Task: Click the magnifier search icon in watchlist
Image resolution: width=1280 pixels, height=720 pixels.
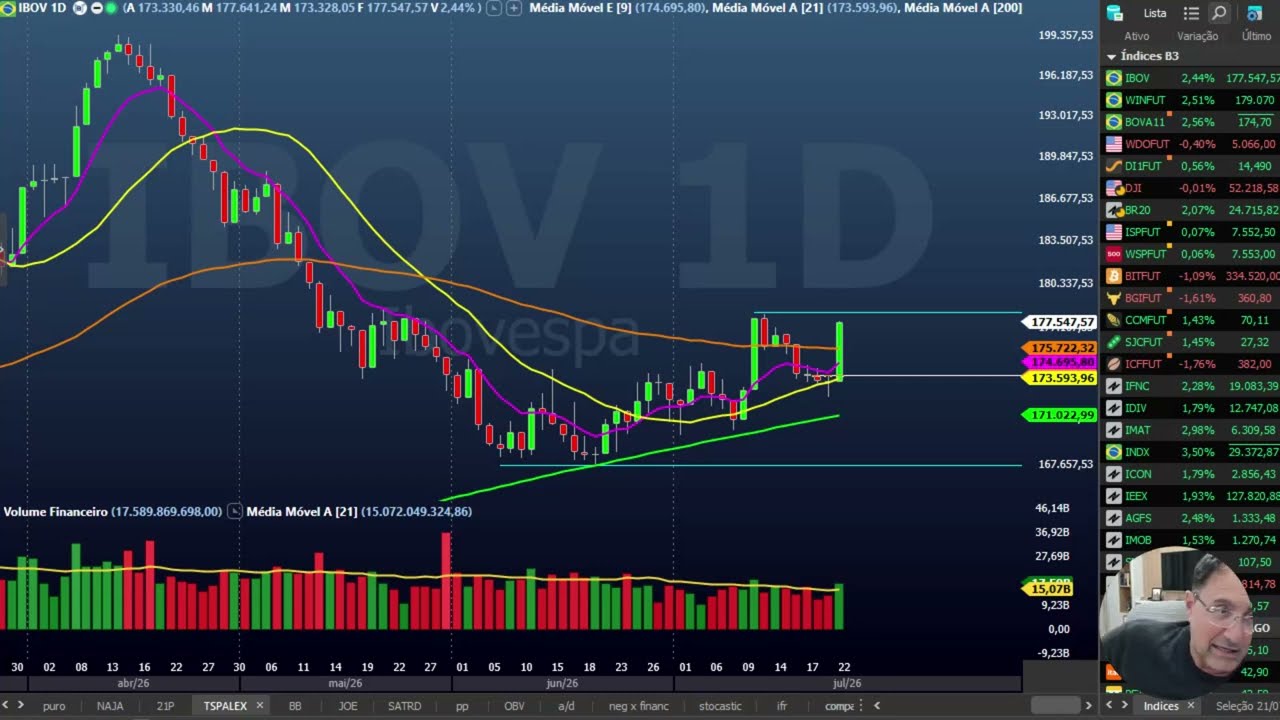Action: (x=1219, y=13)
